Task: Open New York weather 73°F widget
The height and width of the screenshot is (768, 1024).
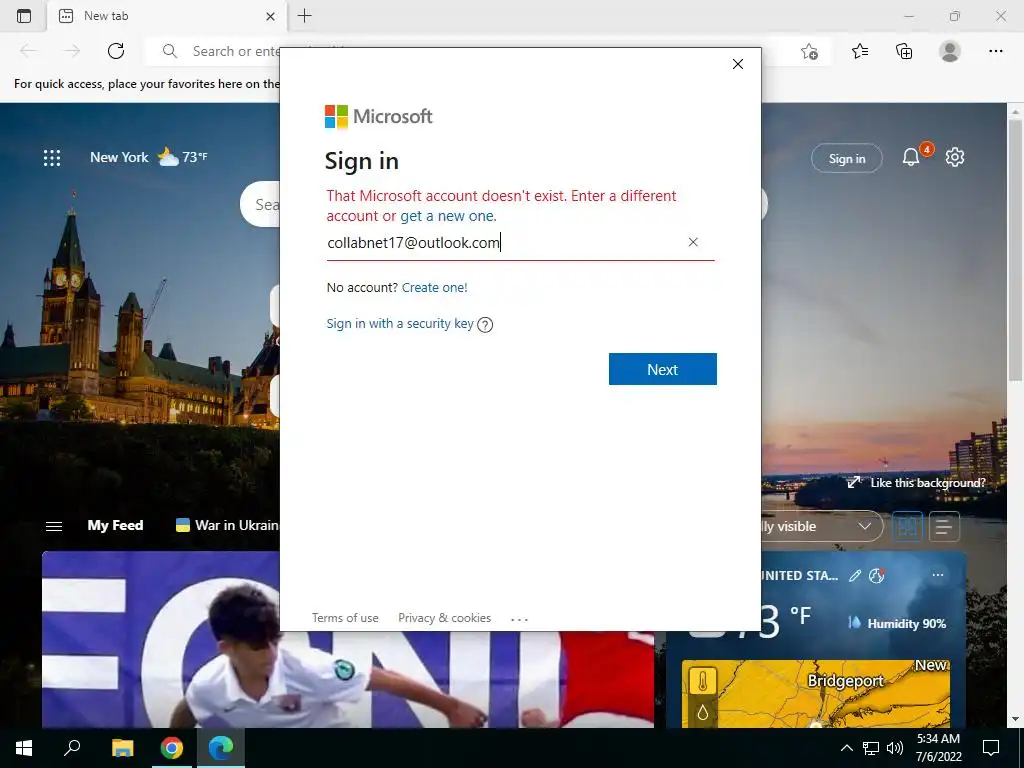Action: [x=148, y=157]
